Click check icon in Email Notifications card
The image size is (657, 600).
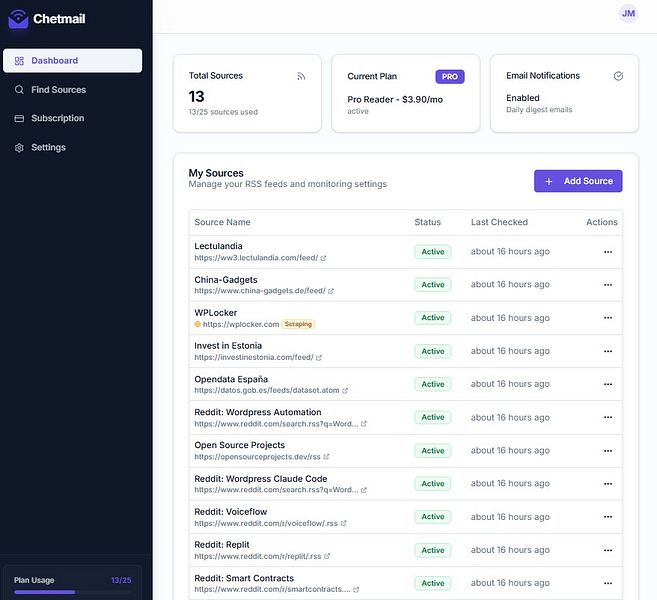pos(618,76)
